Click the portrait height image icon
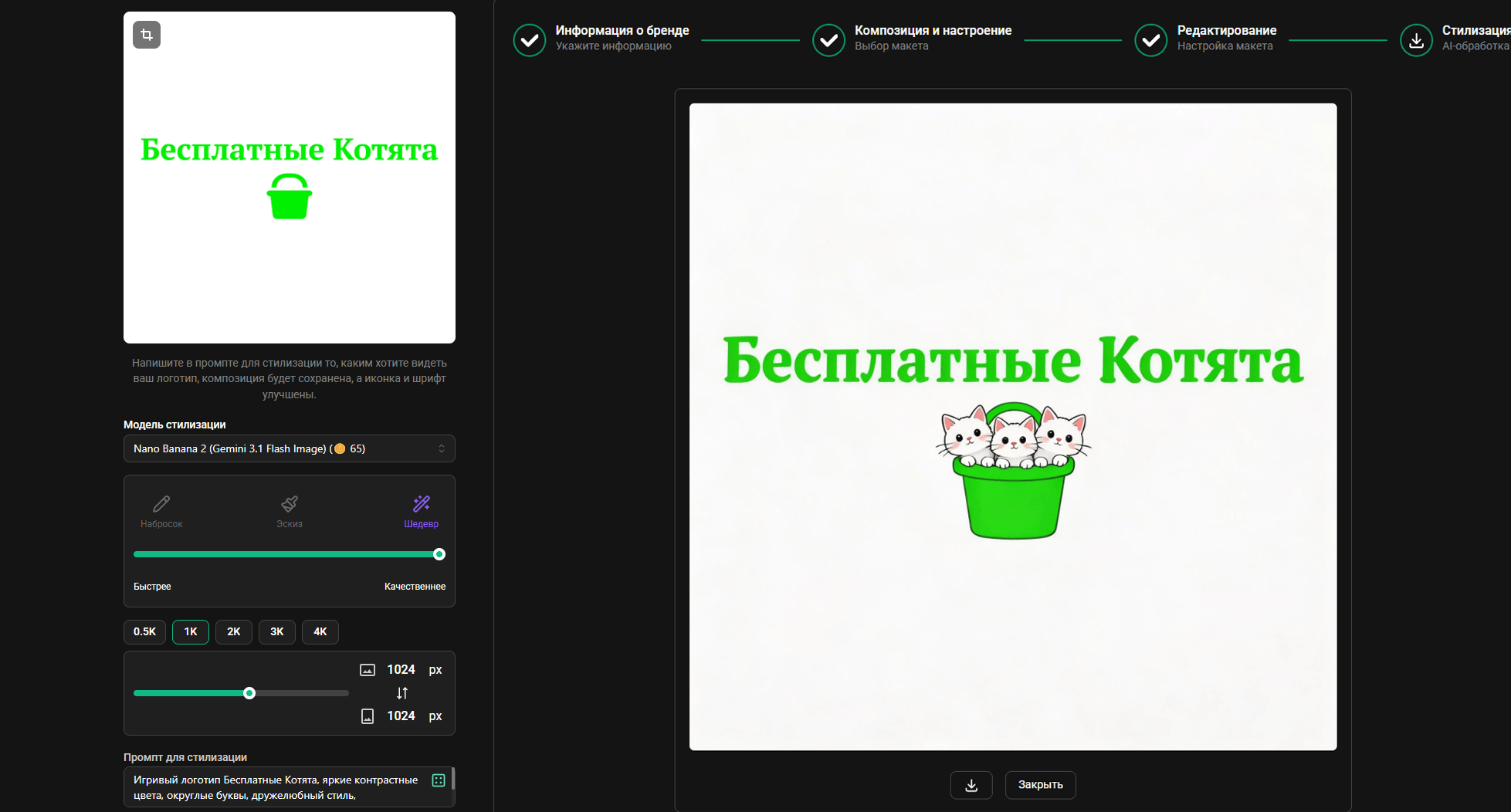 pyautogui.click(x=368, y=716)
